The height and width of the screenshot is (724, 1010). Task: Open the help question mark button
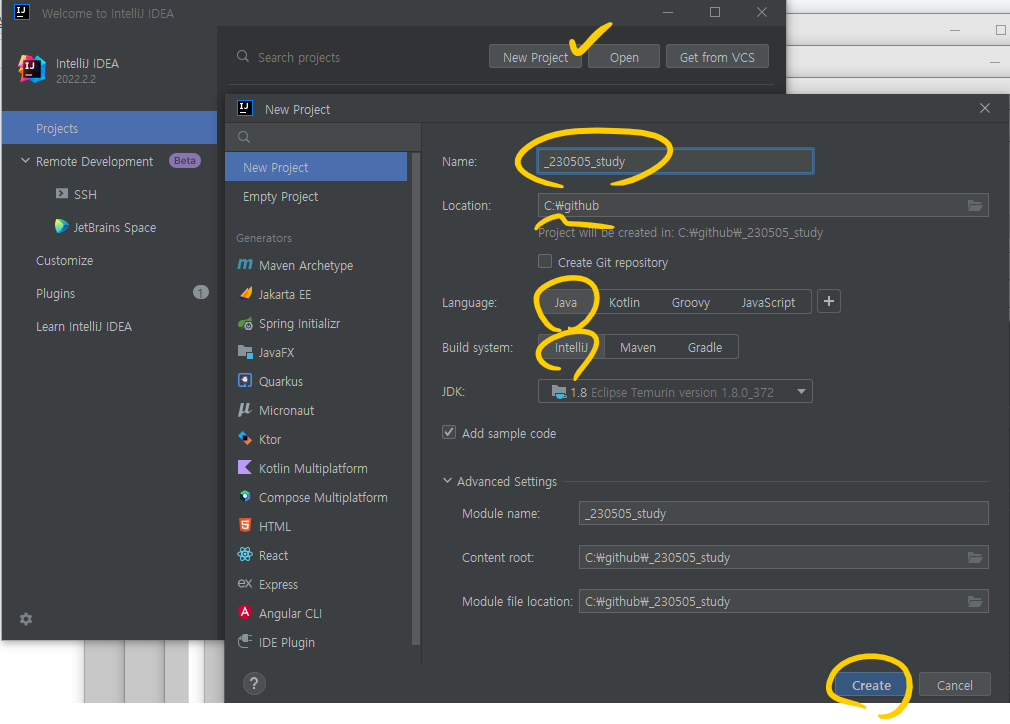(254, 683)
